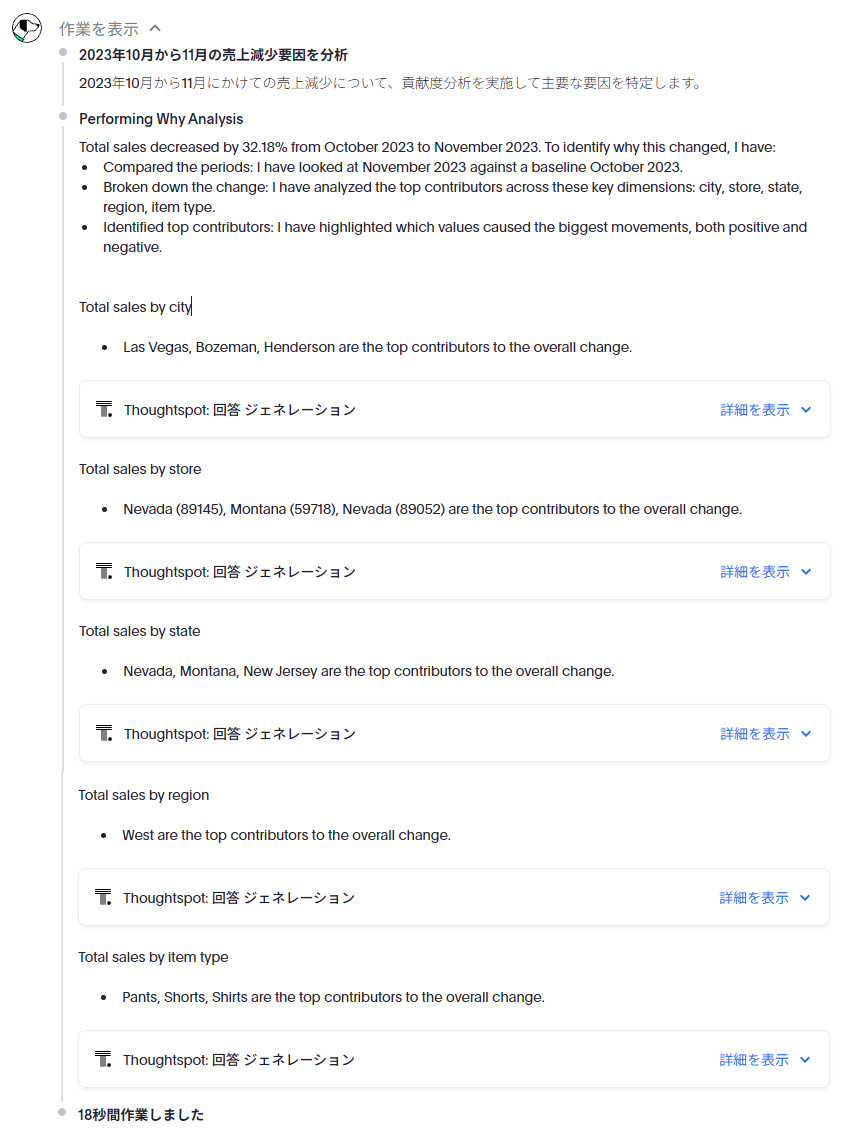Click the store Thoughtspot 回答 ジェネレーション card title
Viewport: 850px width, 1134px height.
[x=239, y=572]
